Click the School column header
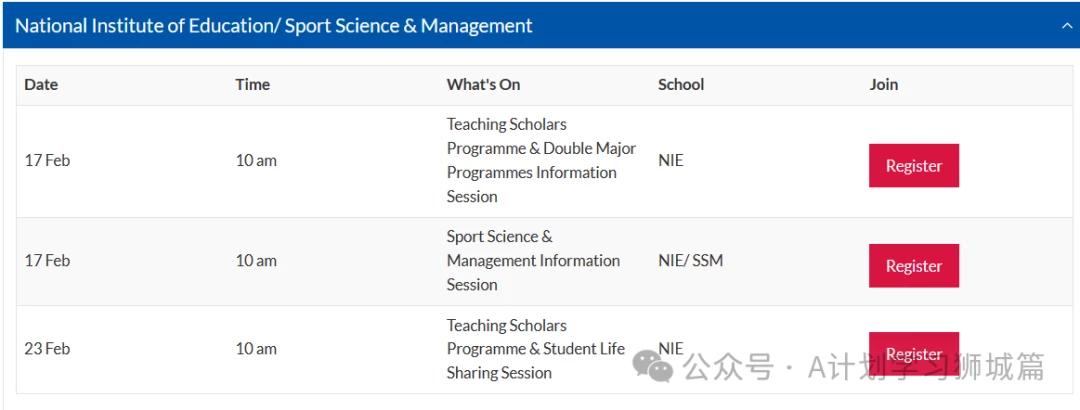Viewport: 1080px width, 410px height. (x=681, y=85)
